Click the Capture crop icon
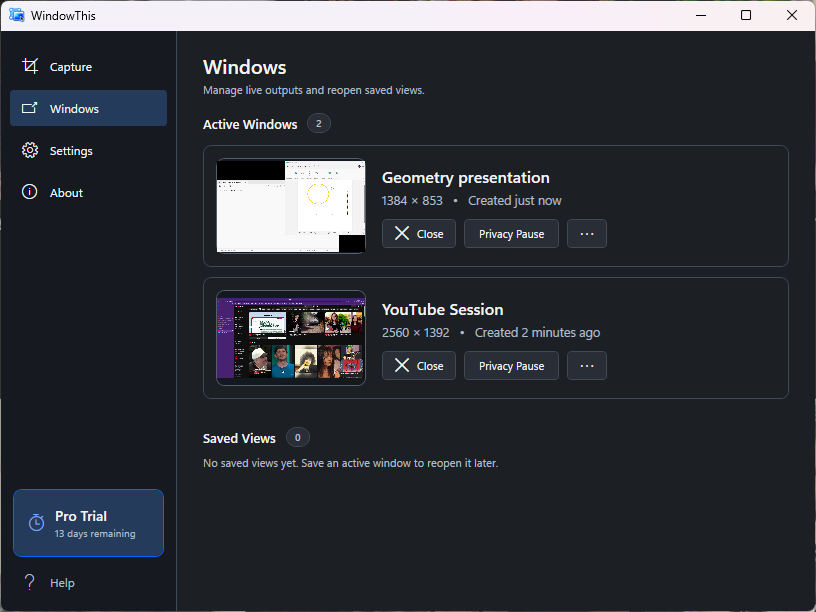The width and height of the screenshot is (816, 612). click(30, 66)
